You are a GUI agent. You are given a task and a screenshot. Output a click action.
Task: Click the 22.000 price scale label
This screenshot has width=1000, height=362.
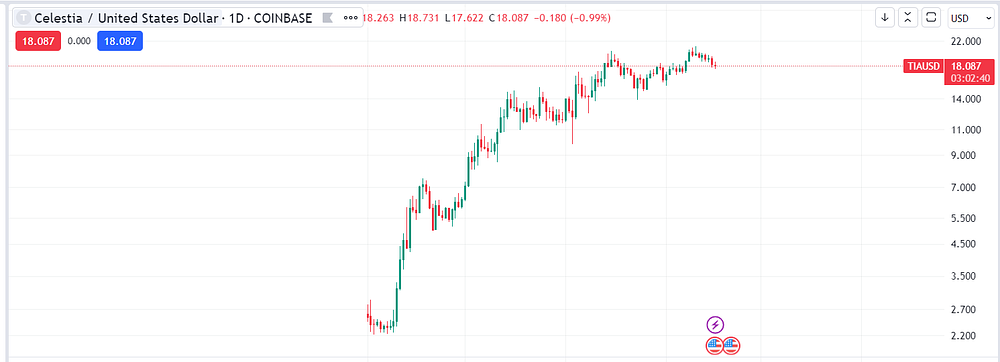964,42
